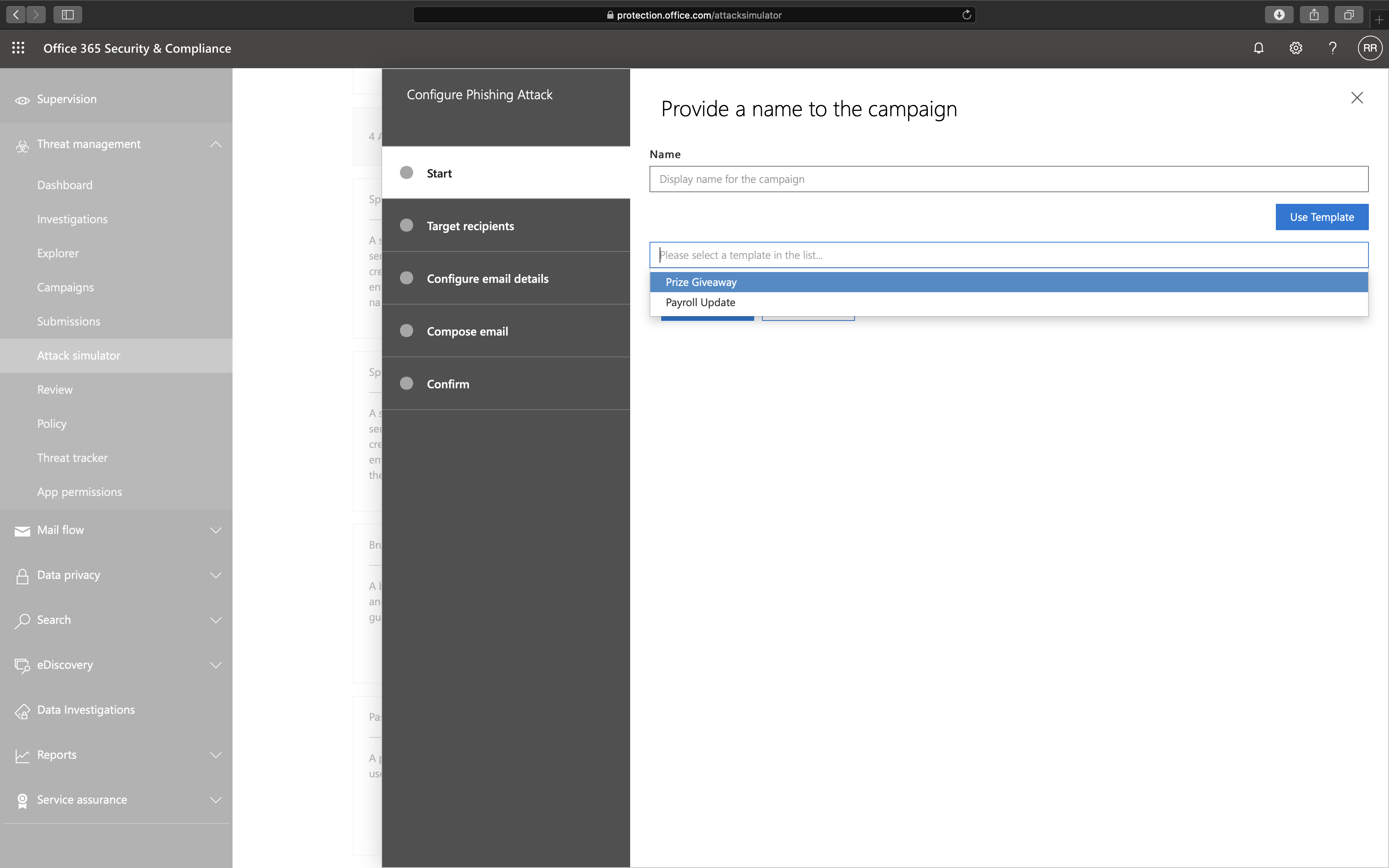
Task: Select the Target recipients step circle
Action: point(407,226)
